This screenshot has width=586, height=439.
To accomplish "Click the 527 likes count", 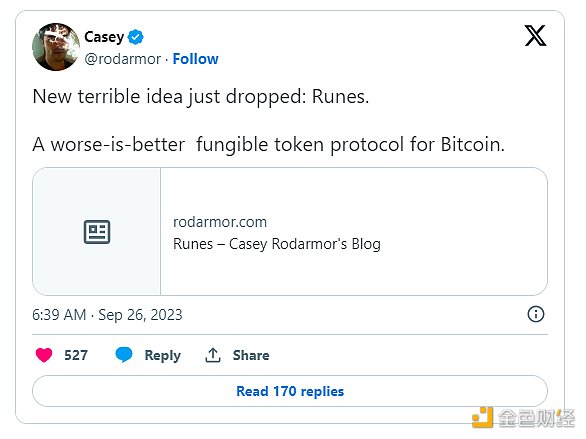I will point(76,355).
